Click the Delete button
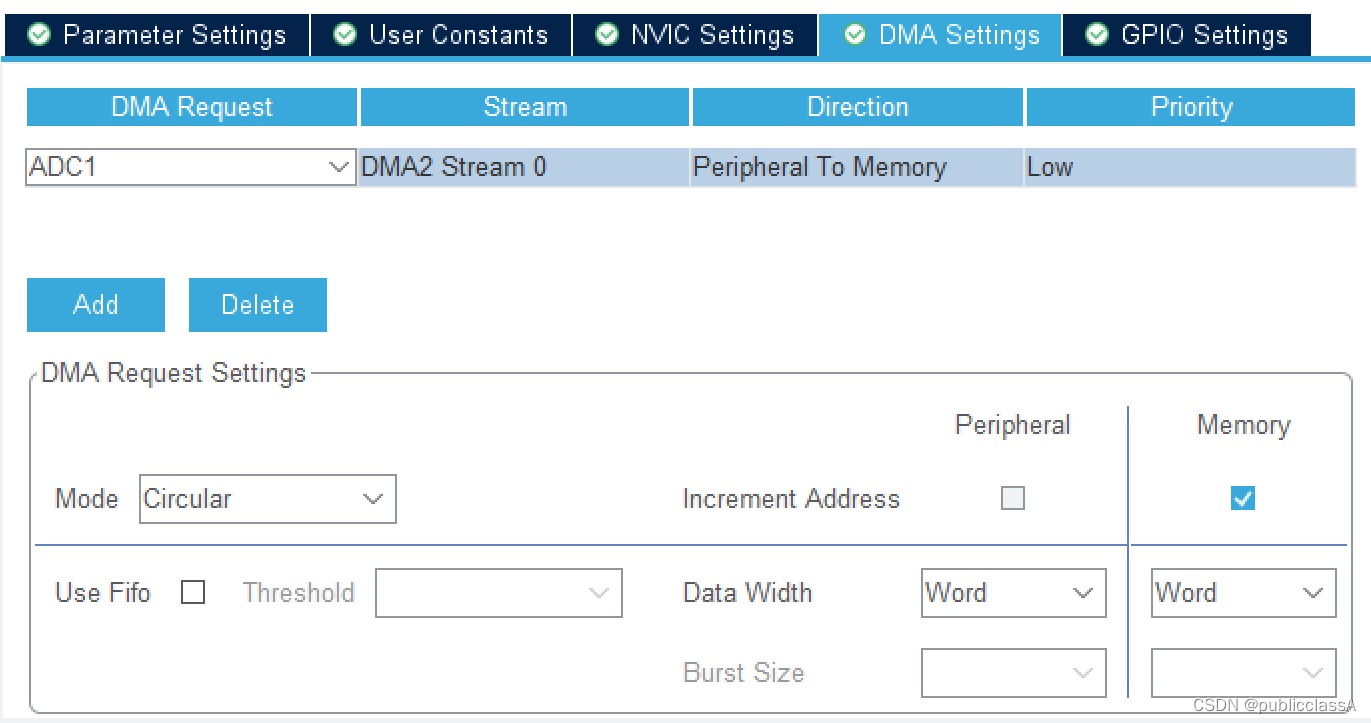1371x723 pixels. tap(258, 305)
